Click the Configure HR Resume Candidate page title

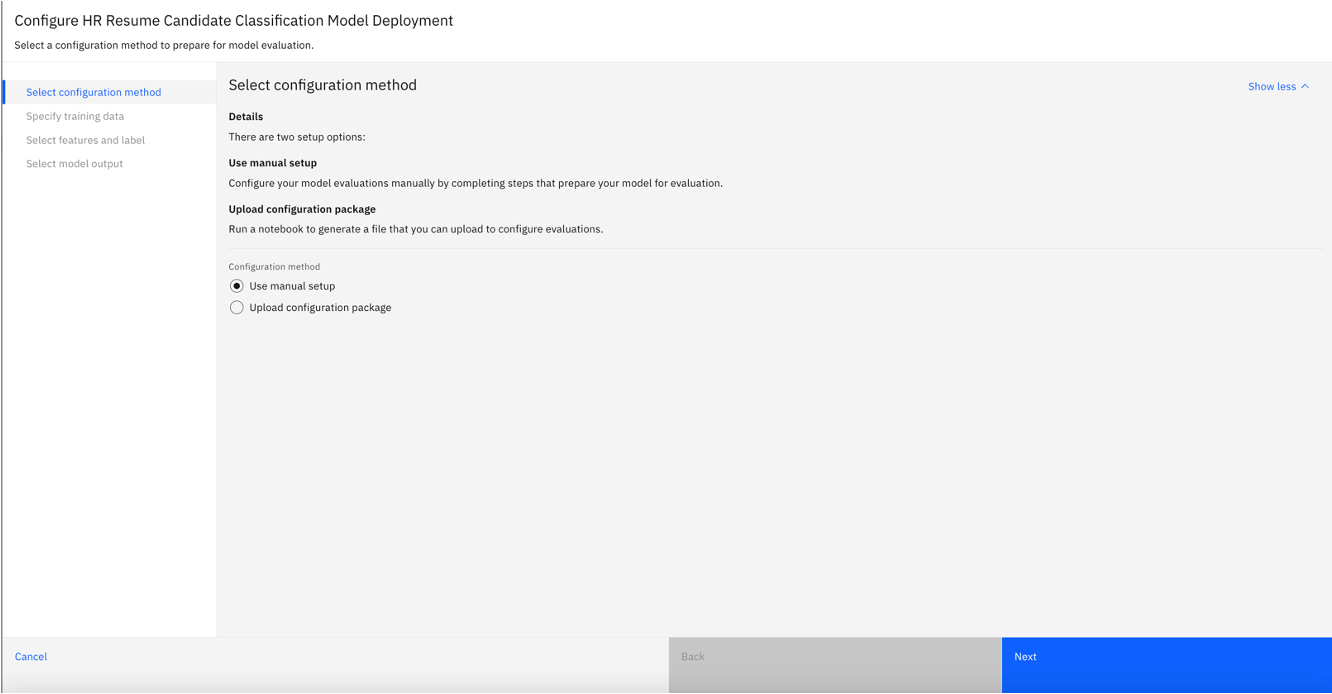point(233,20)
